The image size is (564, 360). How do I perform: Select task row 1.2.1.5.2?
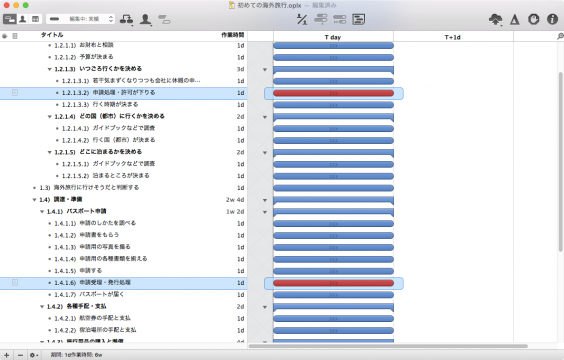123,176
